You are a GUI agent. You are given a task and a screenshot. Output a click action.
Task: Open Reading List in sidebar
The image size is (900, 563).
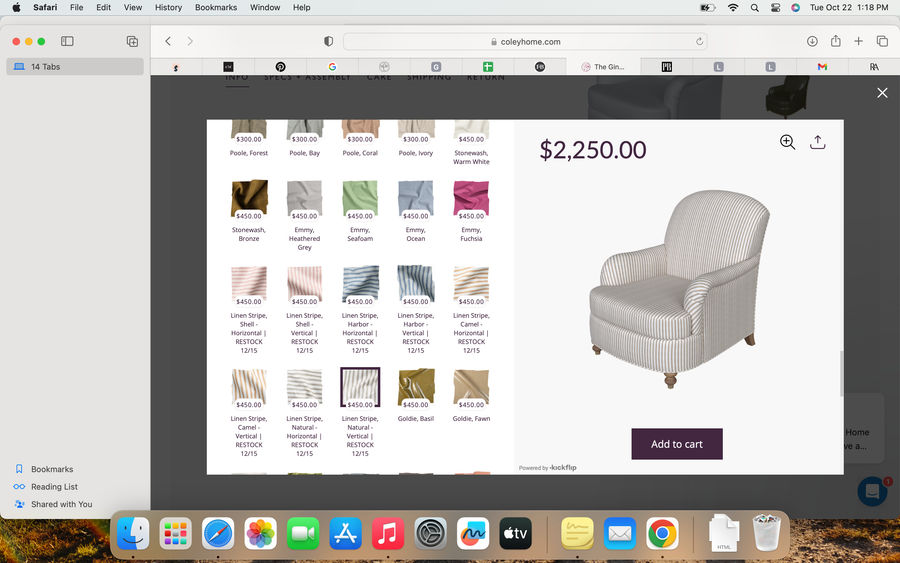click(x=54, y=487)
